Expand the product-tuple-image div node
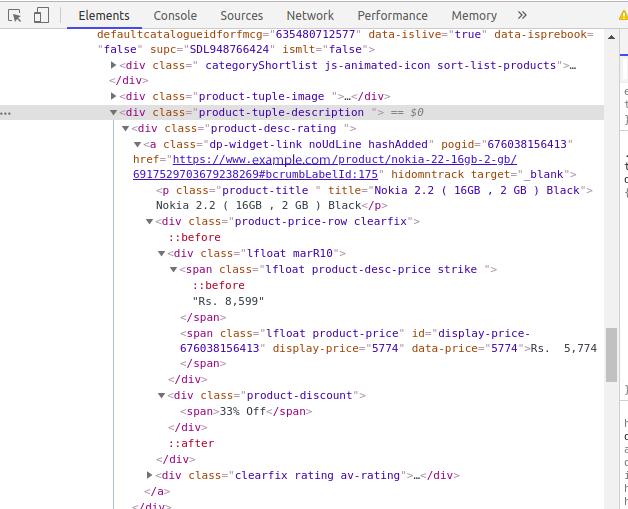 113,96
